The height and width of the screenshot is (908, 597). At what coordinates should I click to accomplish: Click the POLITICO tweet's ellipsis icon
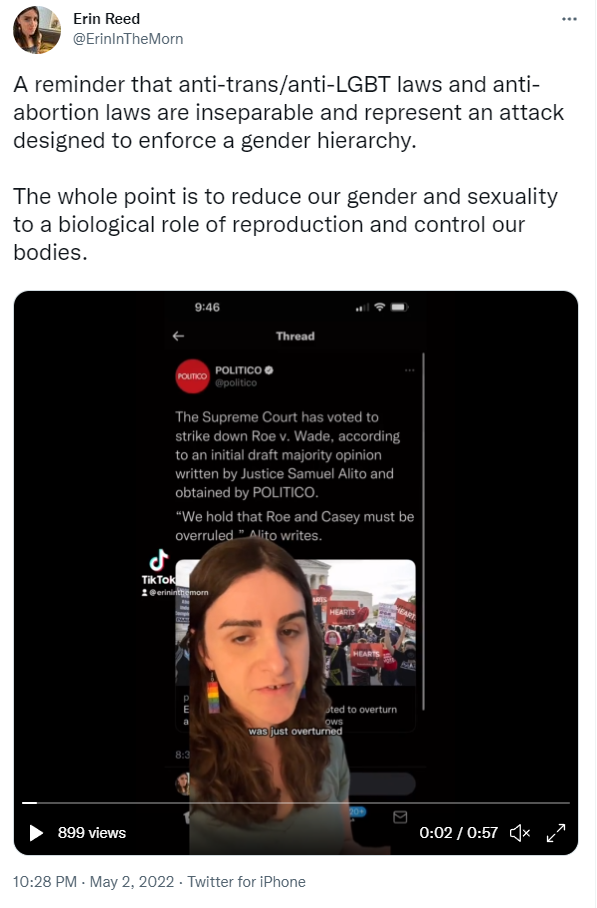pos(409,370)
